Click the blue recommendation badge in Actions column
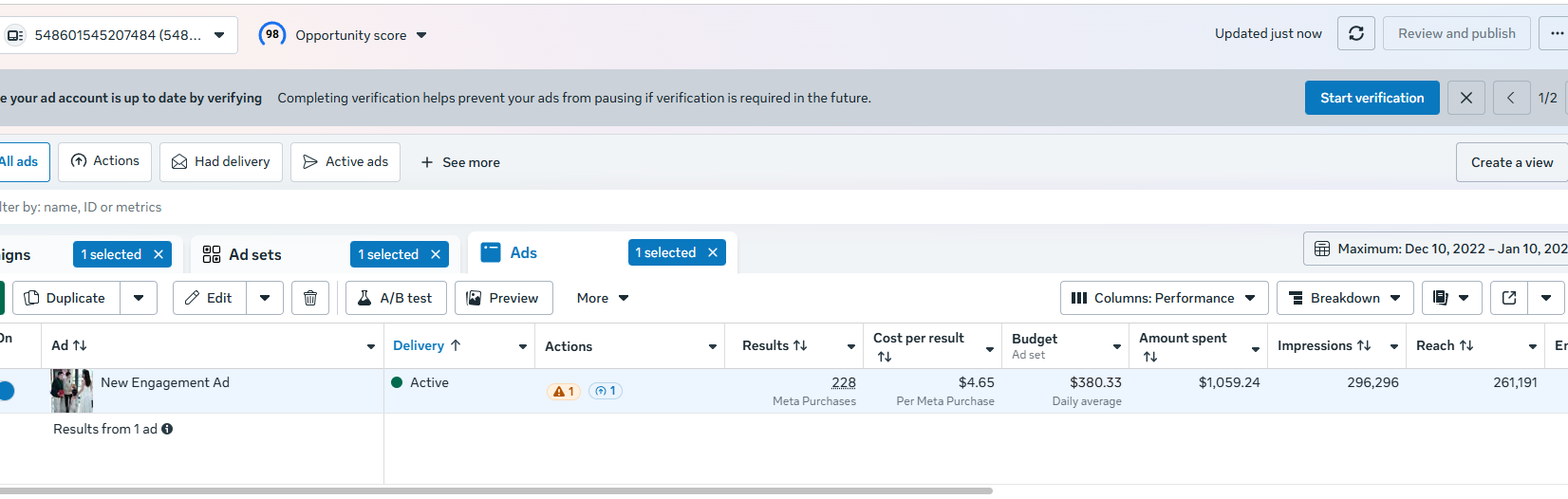The width and height of the screenshot is (1568, 499). pos(606,391)
